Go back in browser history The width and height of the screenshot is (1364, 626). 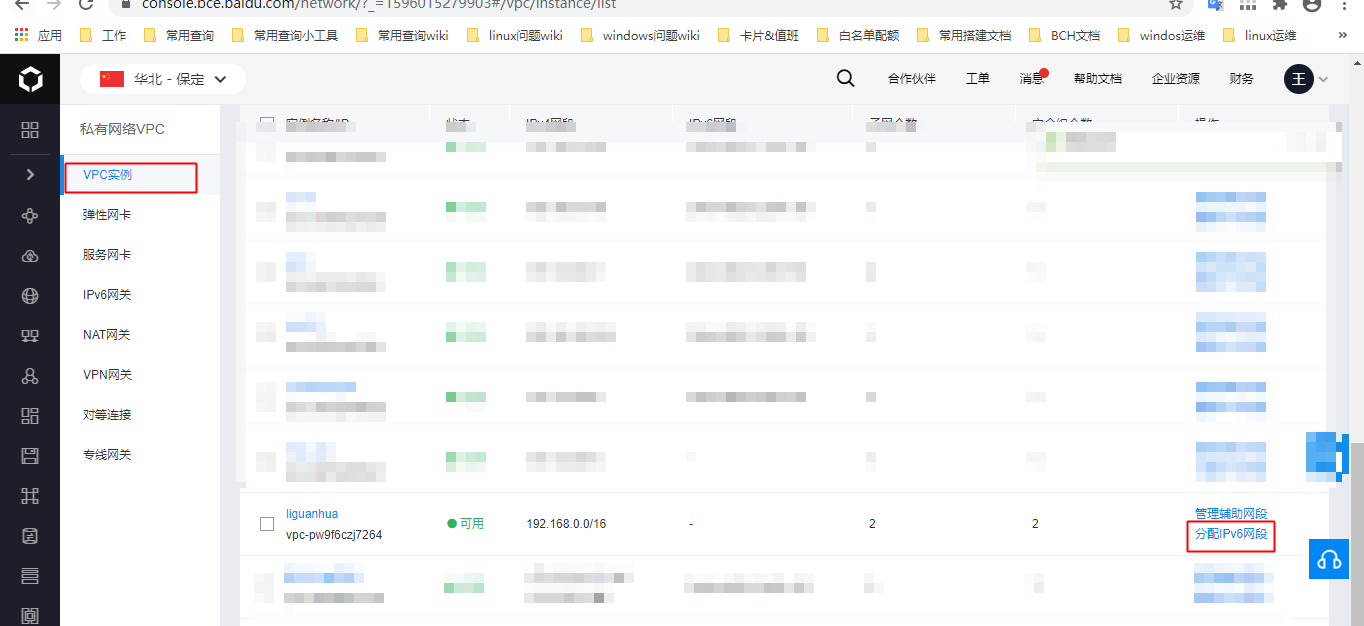point(22,4)
